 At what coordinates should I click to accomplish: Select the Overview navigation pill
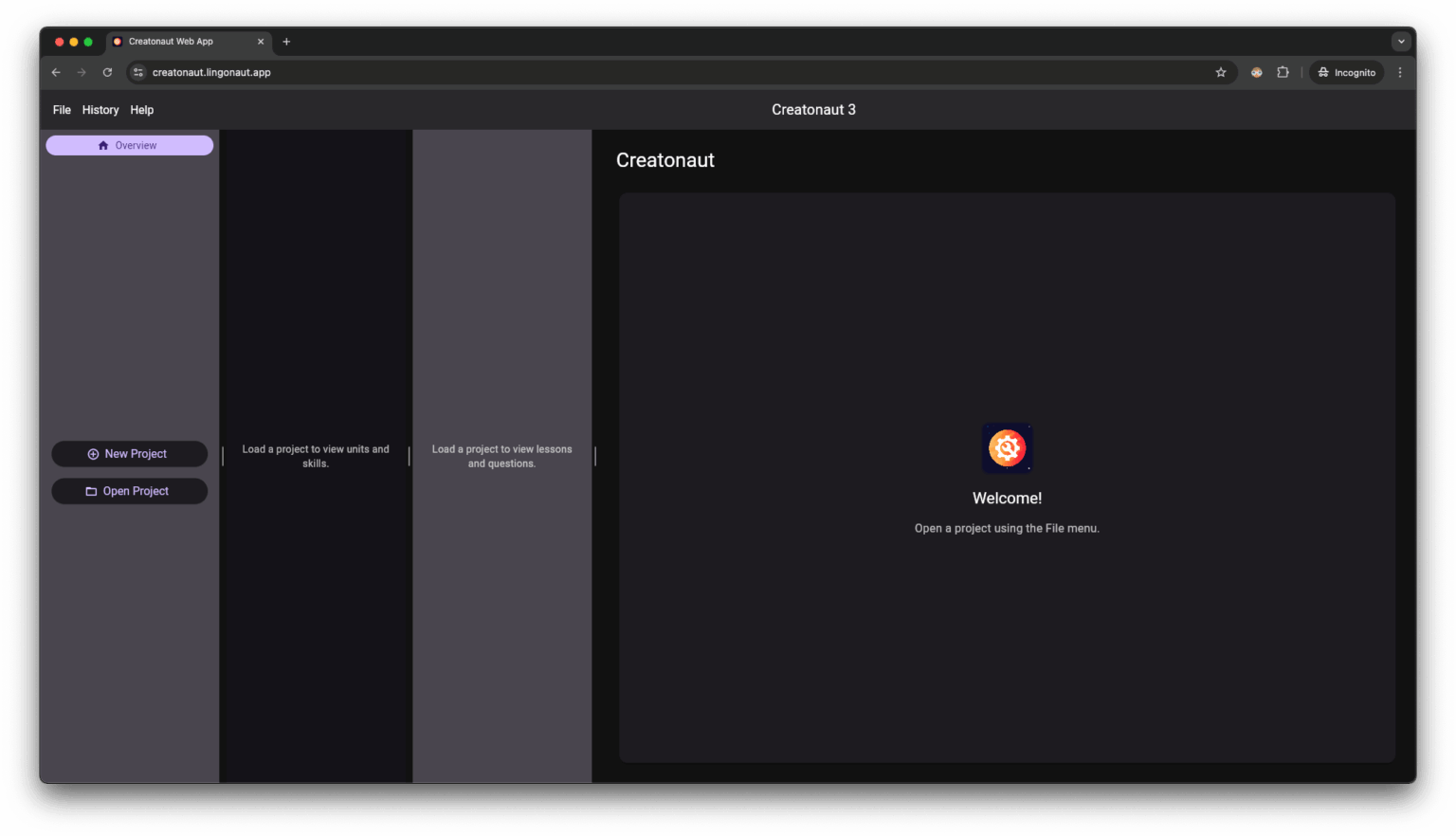pos(130,145)
